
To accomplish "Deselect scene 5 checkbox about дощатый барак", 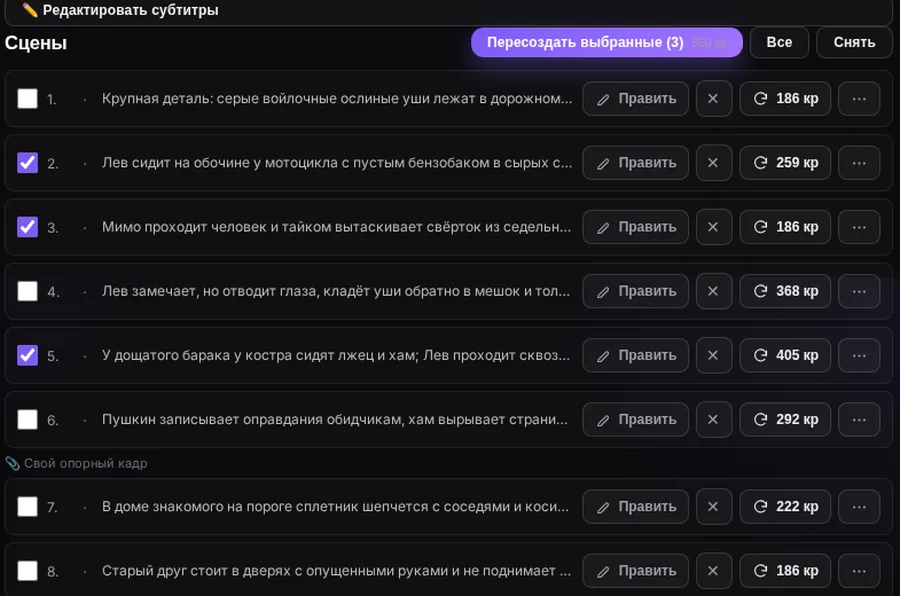I will point(28,355).
